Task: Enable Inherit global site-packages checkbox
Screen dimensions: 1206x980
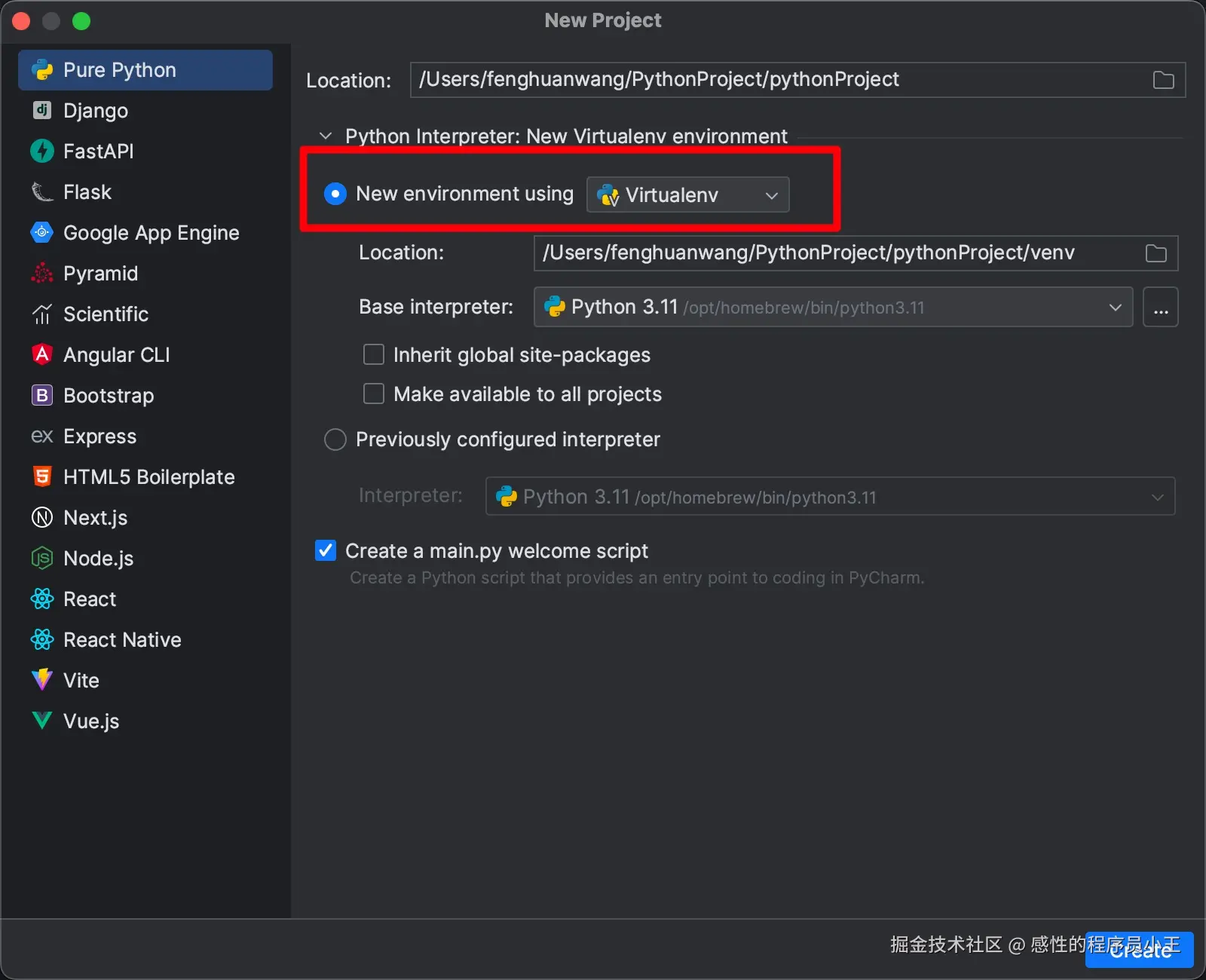Action: [x=374, y=354]
